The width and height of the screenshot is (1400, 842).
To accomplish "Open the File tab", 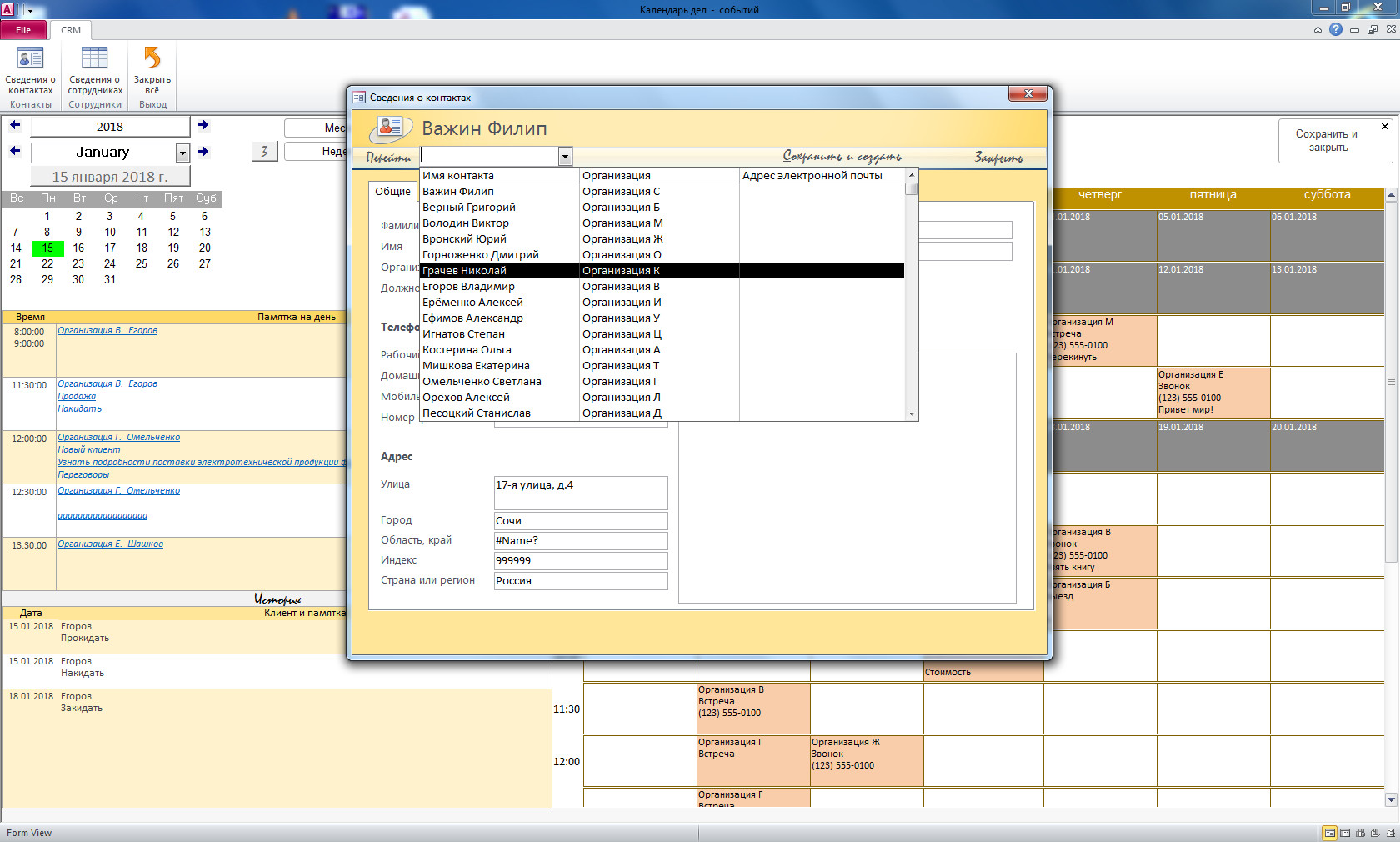I will [23, 30].
